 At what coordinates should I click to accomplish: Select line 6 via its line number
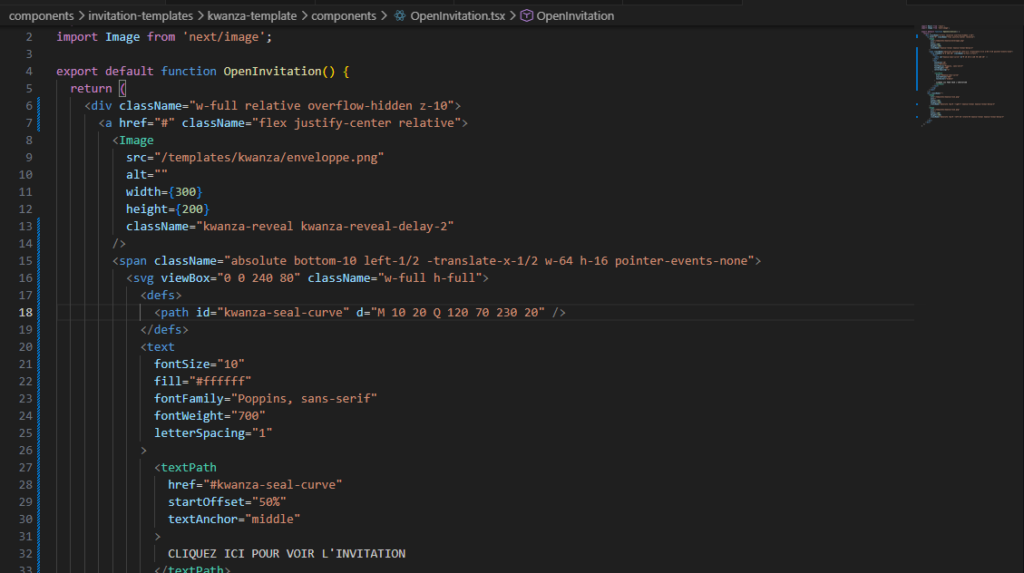[x=28, y=106]
